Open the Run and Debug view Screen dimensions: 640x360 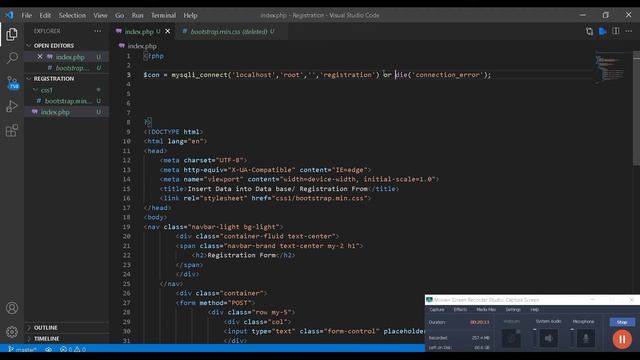(12, 106)
